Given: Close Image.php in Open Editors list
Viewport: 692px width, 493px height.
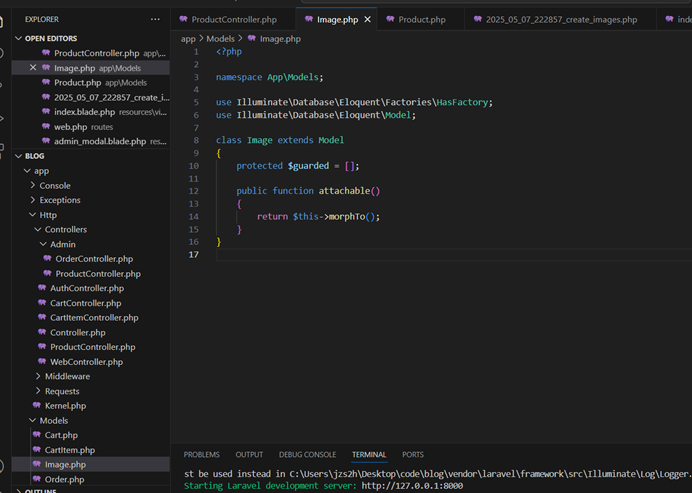Looking at the screenshot, I should coord(33,68).
